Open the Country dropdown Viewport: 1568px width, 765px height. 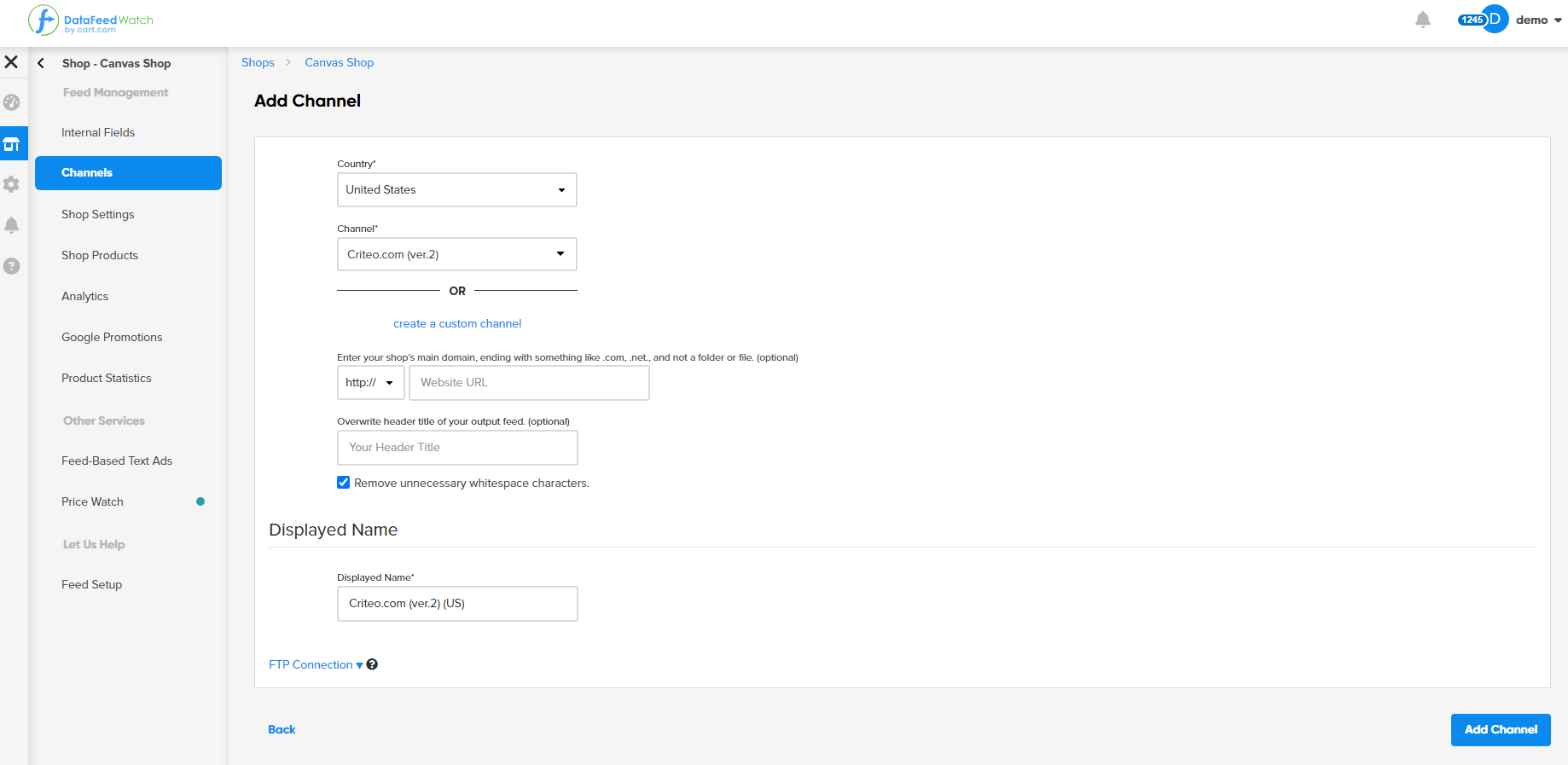click(x=457, y=189)
